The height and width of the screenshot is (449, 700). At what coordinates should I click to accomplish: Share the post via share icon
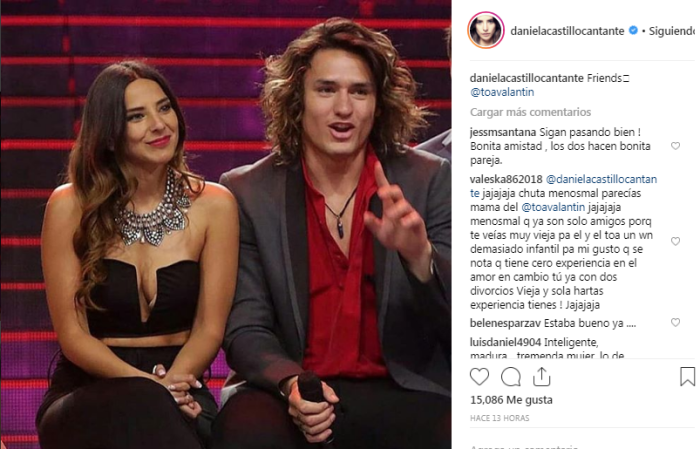542,376
